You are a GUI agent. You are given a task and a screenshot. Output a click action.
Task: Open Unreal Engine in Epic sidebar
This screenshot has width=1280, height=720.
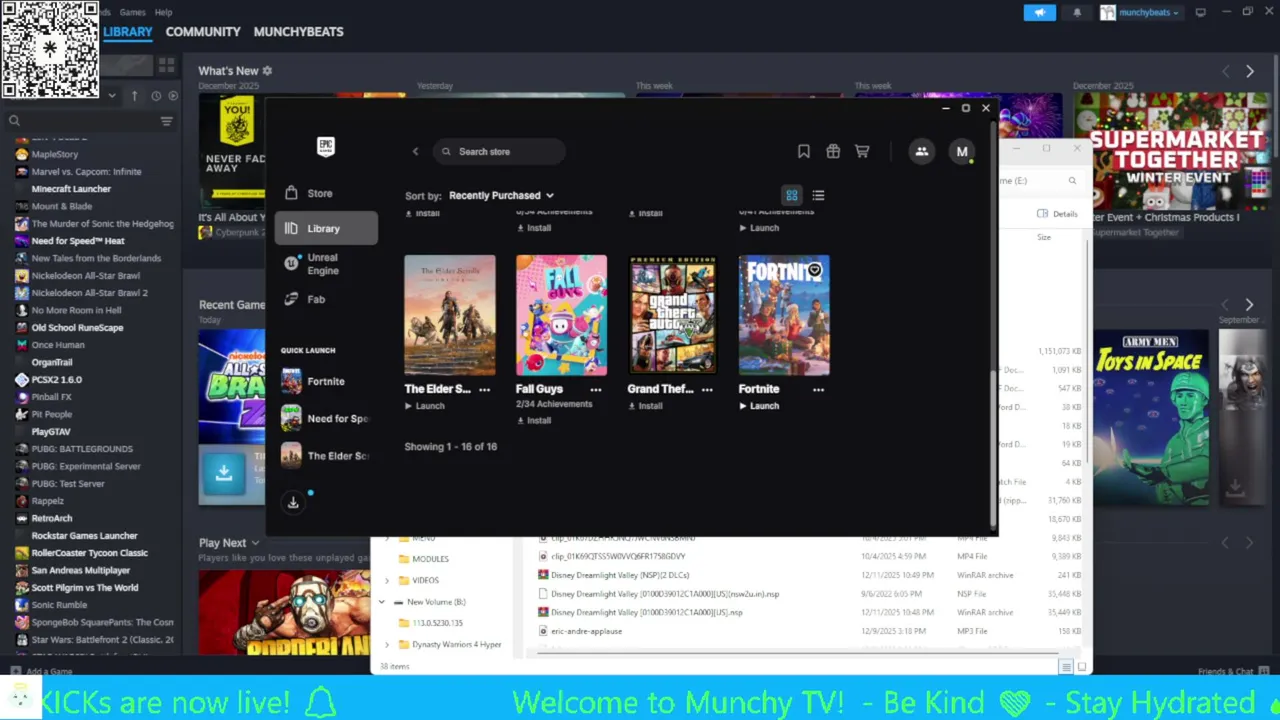(326, 264)
